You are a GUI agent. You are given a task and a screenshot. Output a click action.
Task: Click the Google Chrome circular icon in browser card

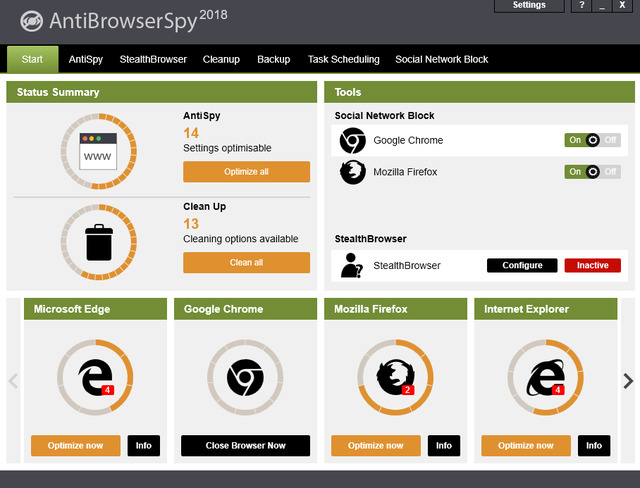coord(245,377)
